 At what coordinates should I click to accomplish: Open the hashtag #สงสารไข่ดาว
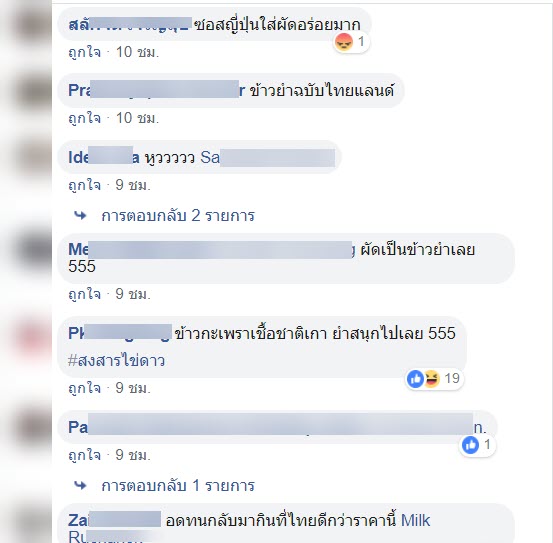116,361
